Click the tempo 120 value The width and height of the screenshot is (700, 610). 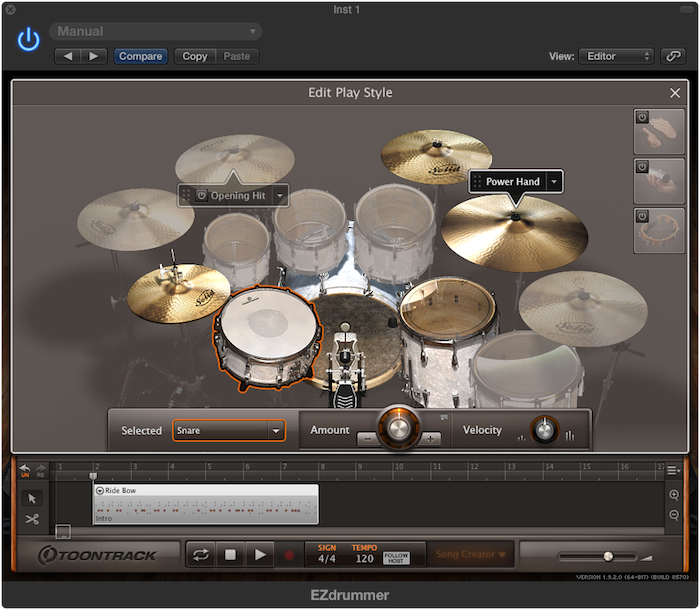click(x=364, y=559)
